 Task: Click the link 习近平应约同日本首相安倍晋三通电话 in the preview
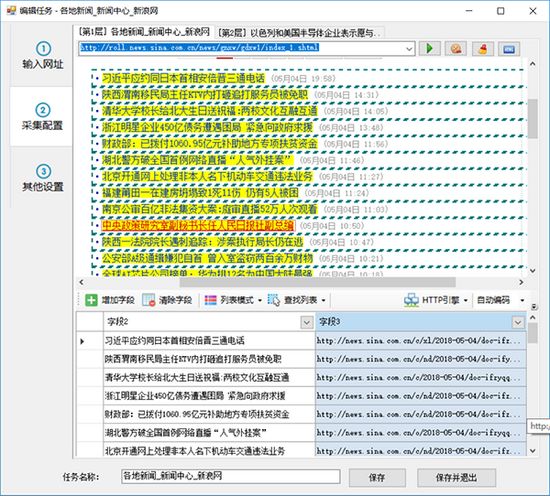click(x=183, y=78)
